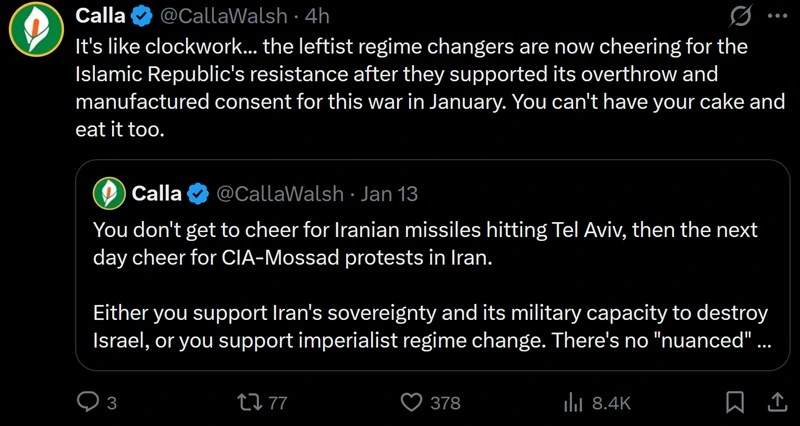800x426 pixels.
Task: Open the reply composer via comment icon
Action: tap(89, 402)
